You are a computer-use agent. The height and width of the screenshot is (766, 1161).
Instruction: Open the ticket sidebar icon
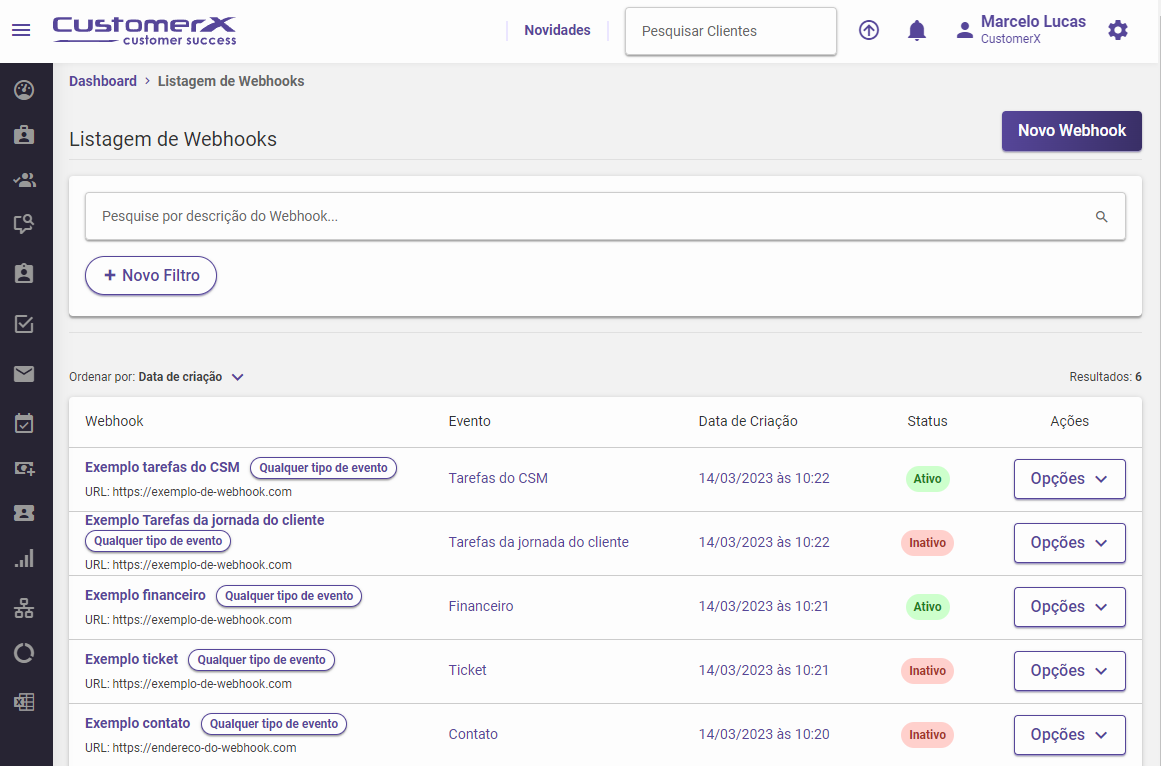(x=24, y=513)
